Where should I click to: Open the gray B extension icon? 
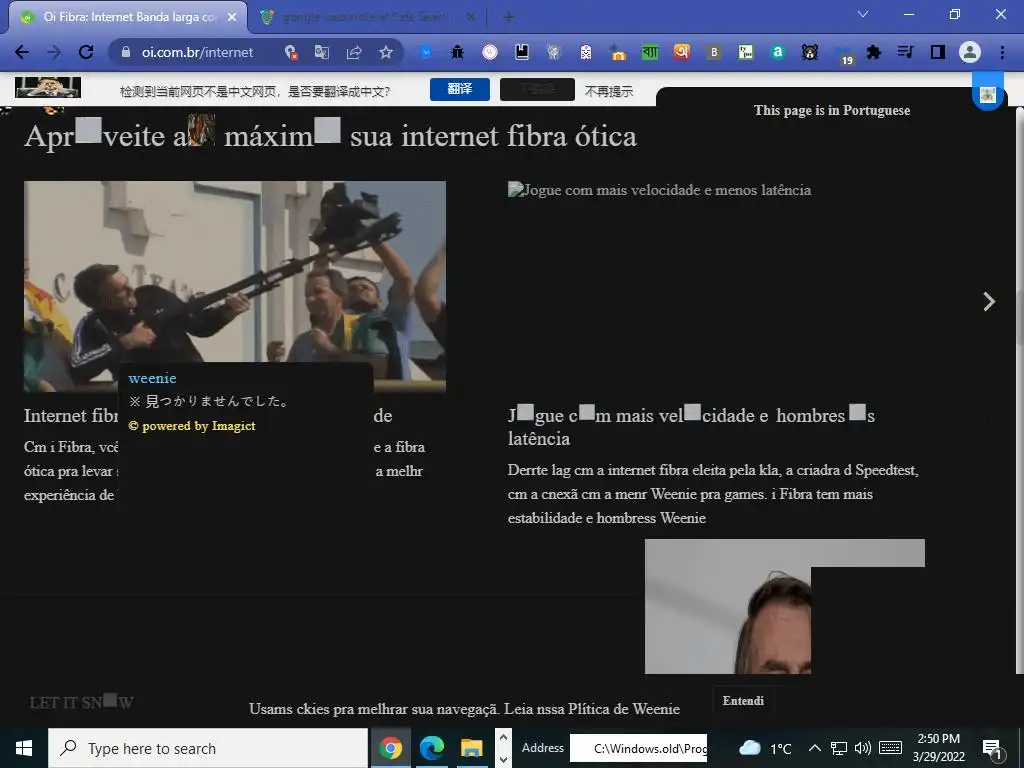pyautogui.click(x=714, y=52)
